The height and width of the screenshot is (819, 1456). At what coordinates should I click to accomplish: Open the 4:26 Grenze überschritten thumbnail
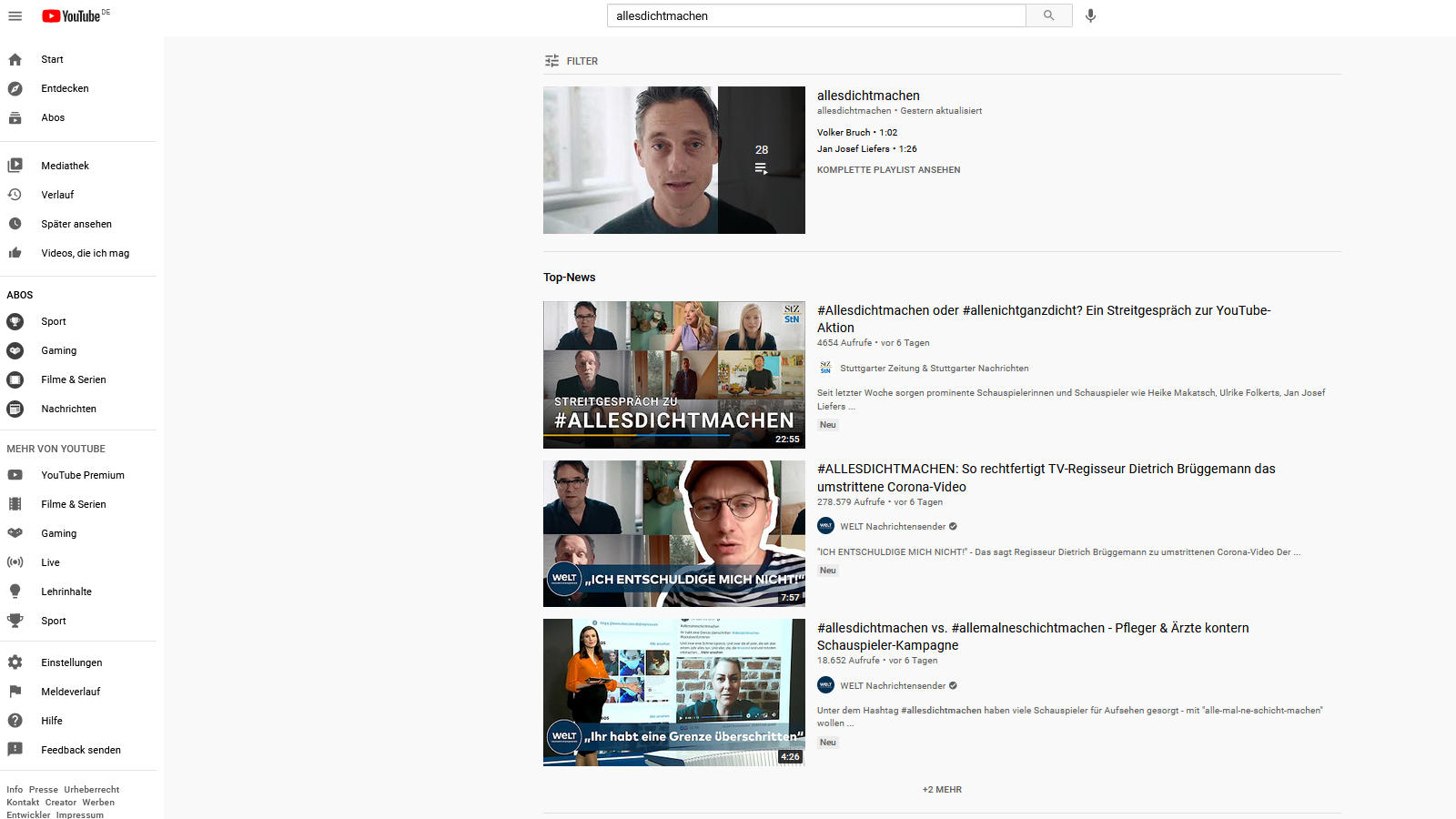coord(674,693)
